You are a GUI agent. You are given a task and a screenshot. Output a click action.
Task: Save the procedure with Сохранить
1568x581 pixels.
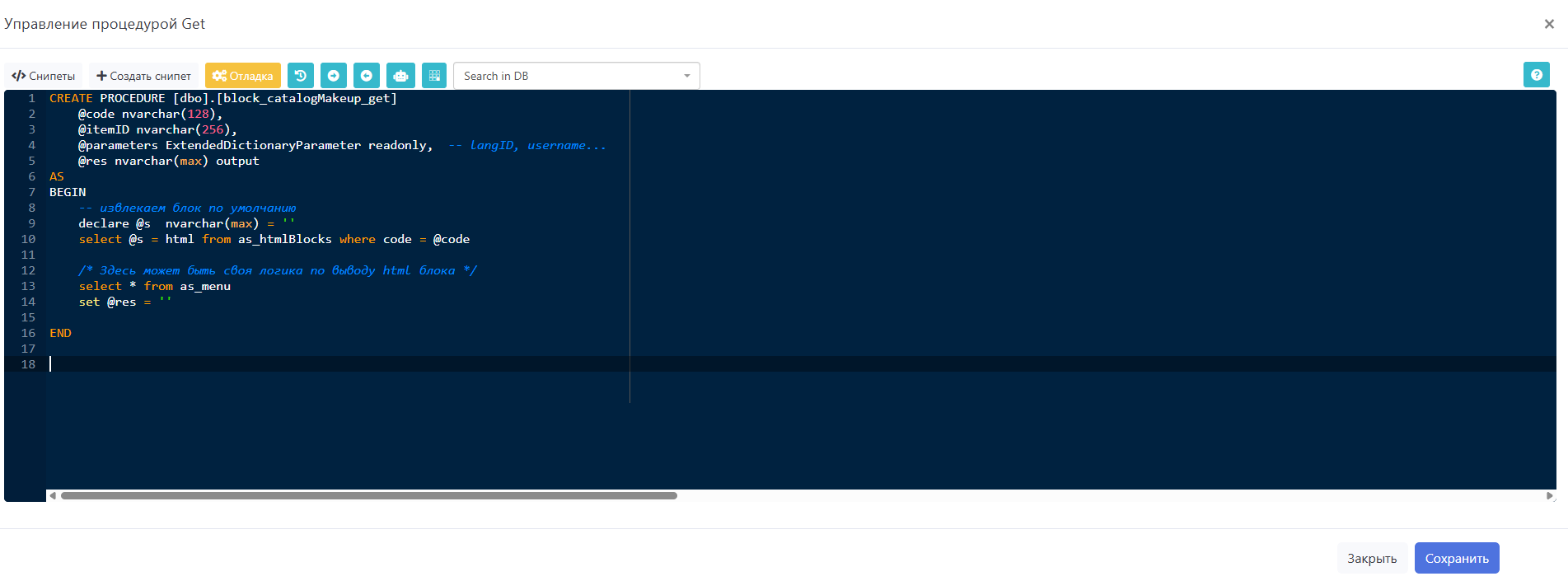1456,558
